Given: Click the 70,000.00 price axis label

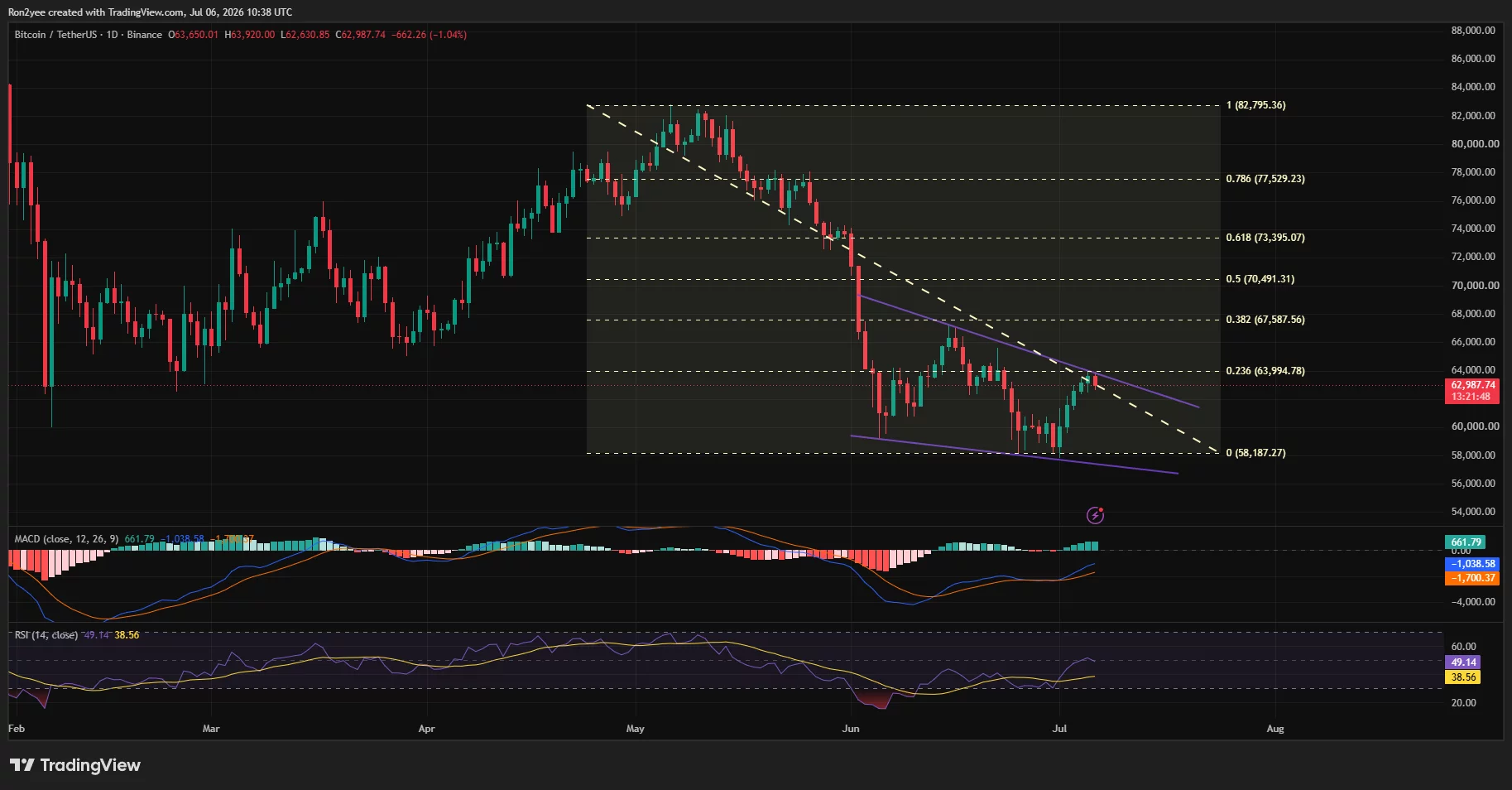Looking at the screenshot, I should (x=1473, y=286).
